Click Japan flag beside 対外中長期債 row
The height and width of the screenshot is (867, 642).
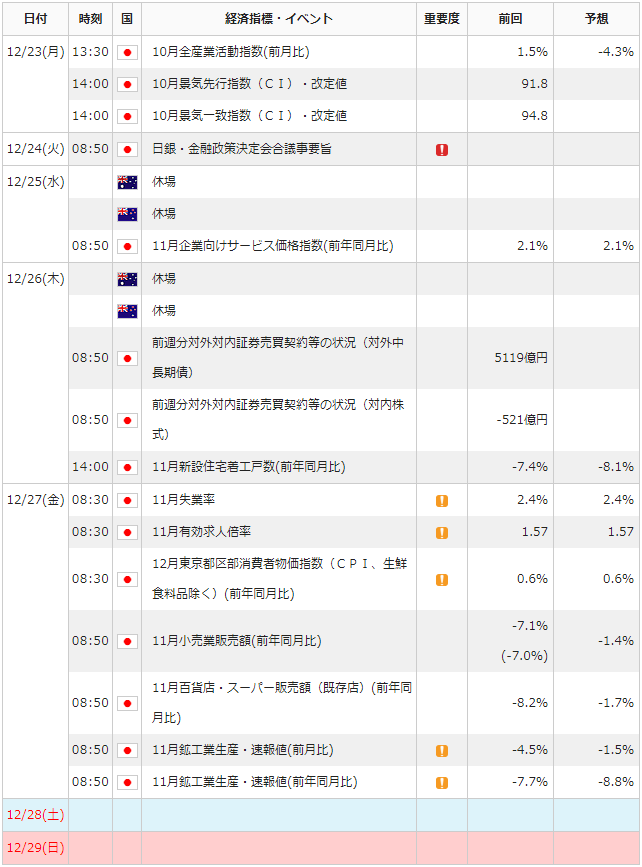127,359
